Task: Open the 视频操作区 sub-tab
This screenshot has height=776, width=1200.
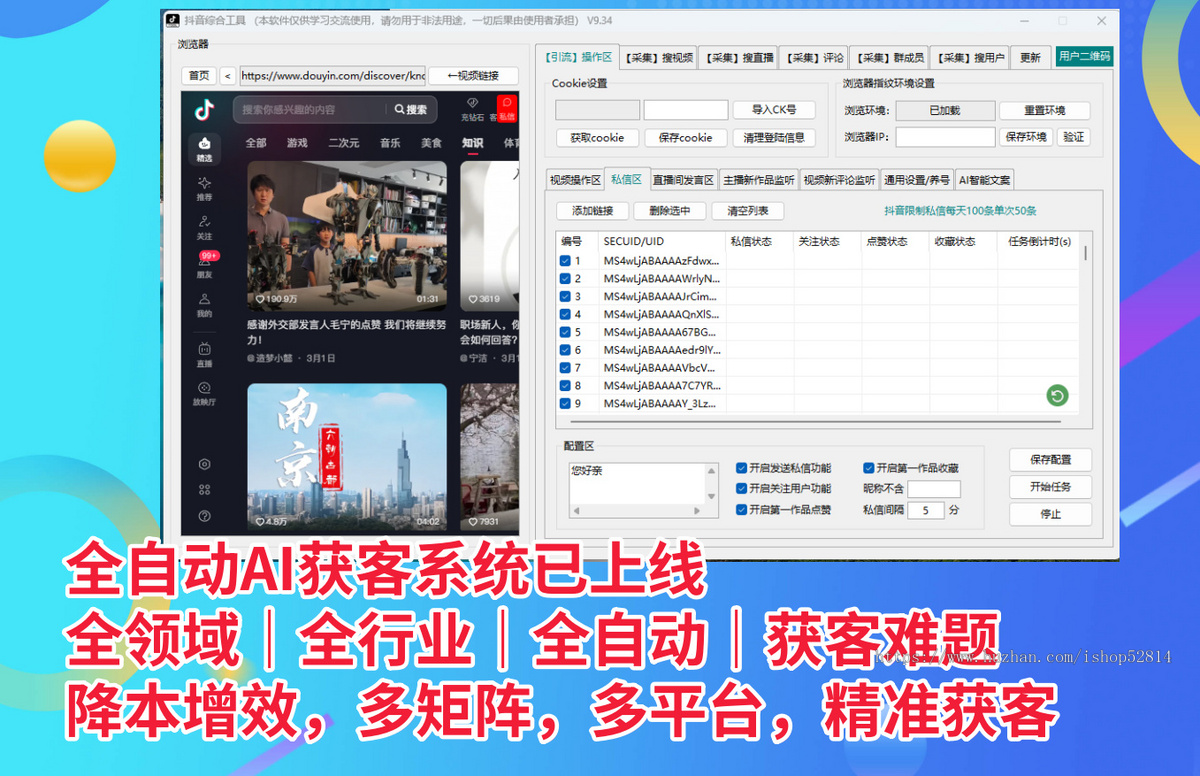Action: pyautogui.click(x=575, y=180)
